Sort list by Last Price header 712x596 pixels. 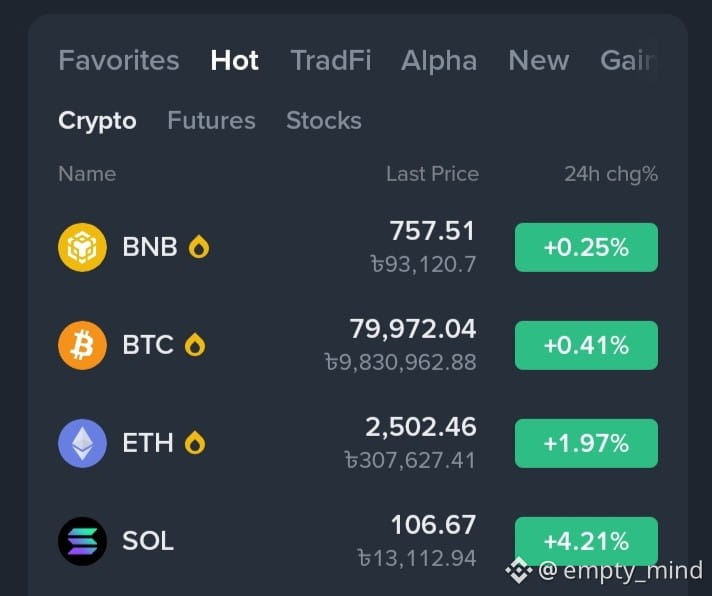point(432,174)
